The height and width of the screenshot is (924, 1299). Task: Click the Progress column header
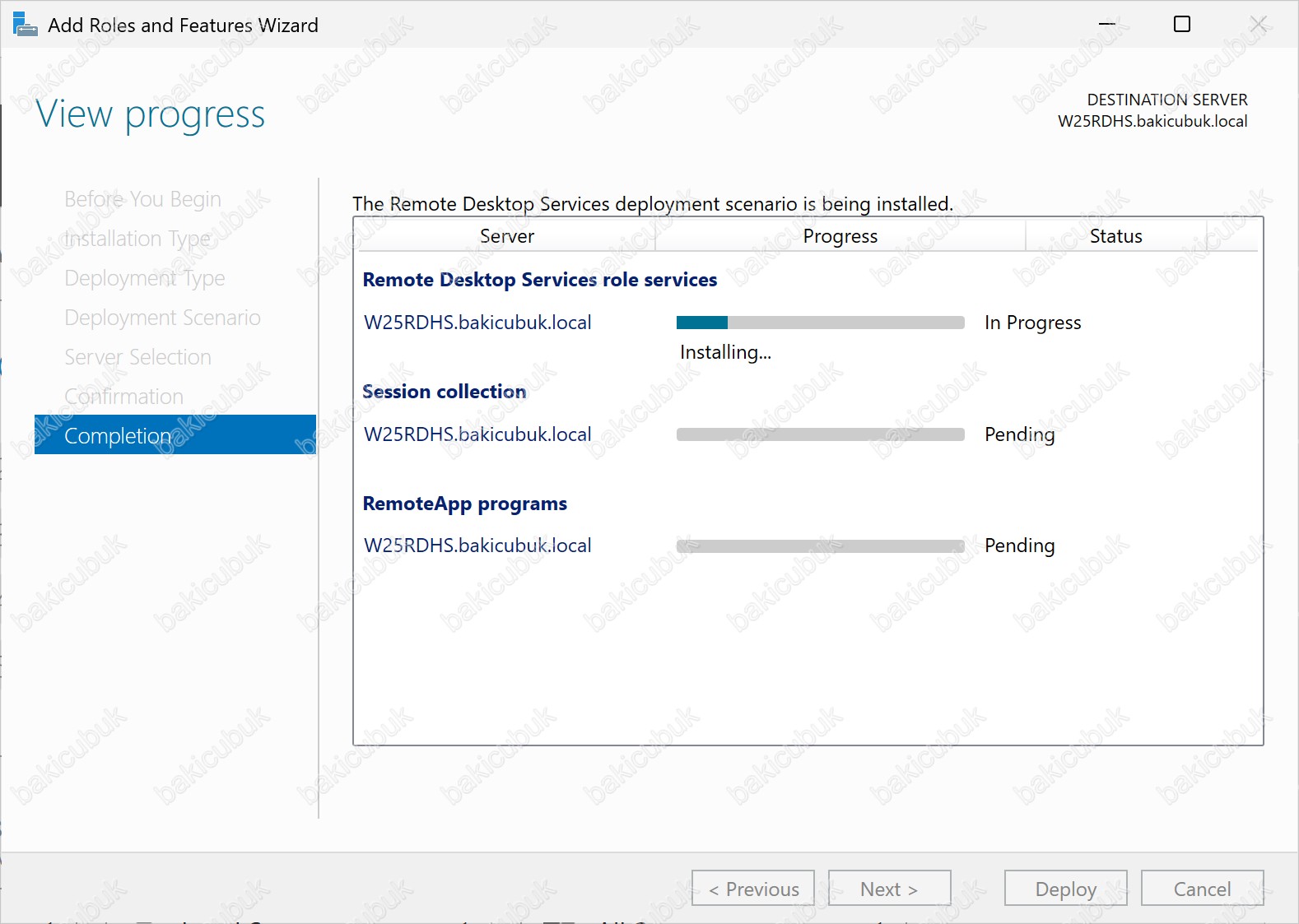point(840,236)
